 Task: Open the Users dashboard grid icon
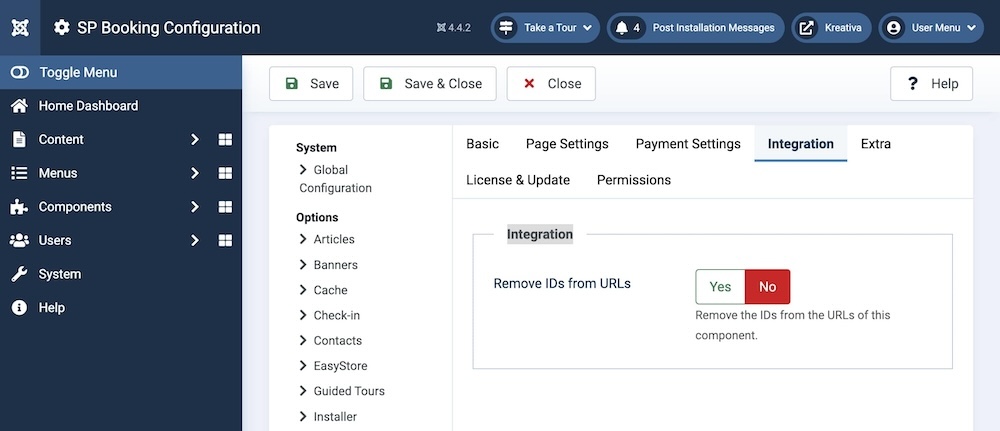click(x=225, y=241)
